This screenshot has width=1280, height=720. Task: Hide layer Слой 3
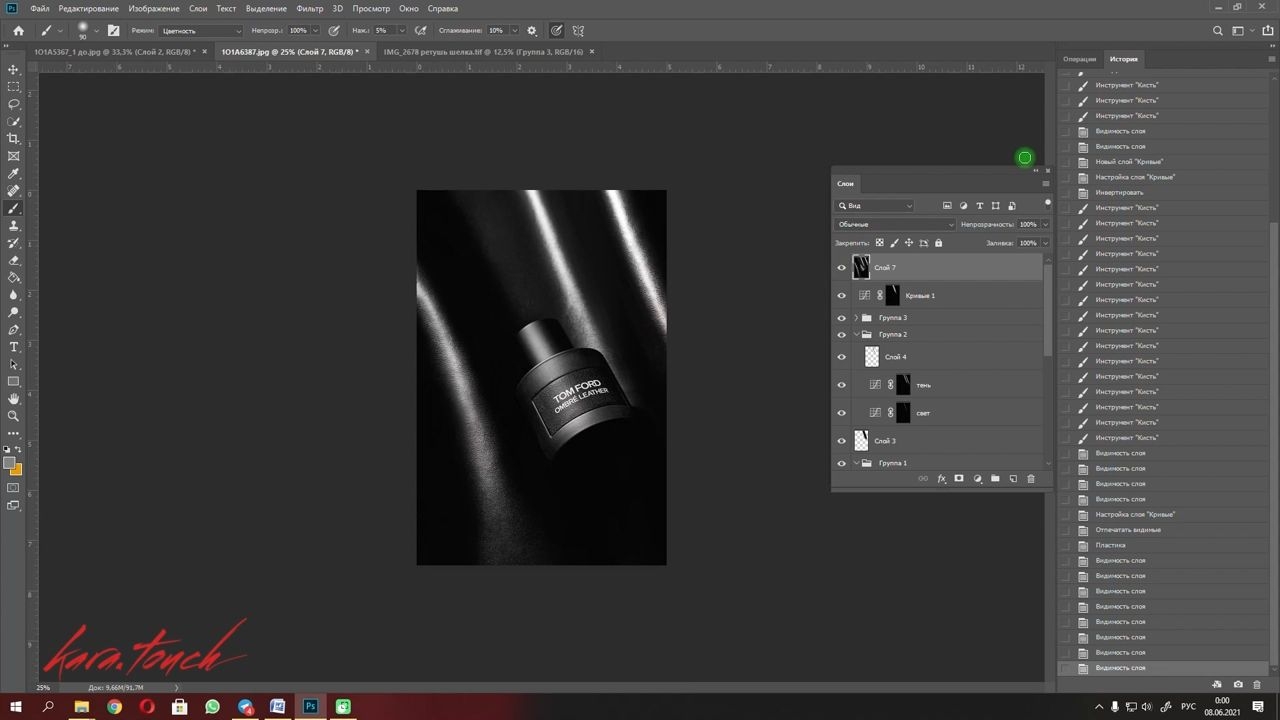pos(841,441)
